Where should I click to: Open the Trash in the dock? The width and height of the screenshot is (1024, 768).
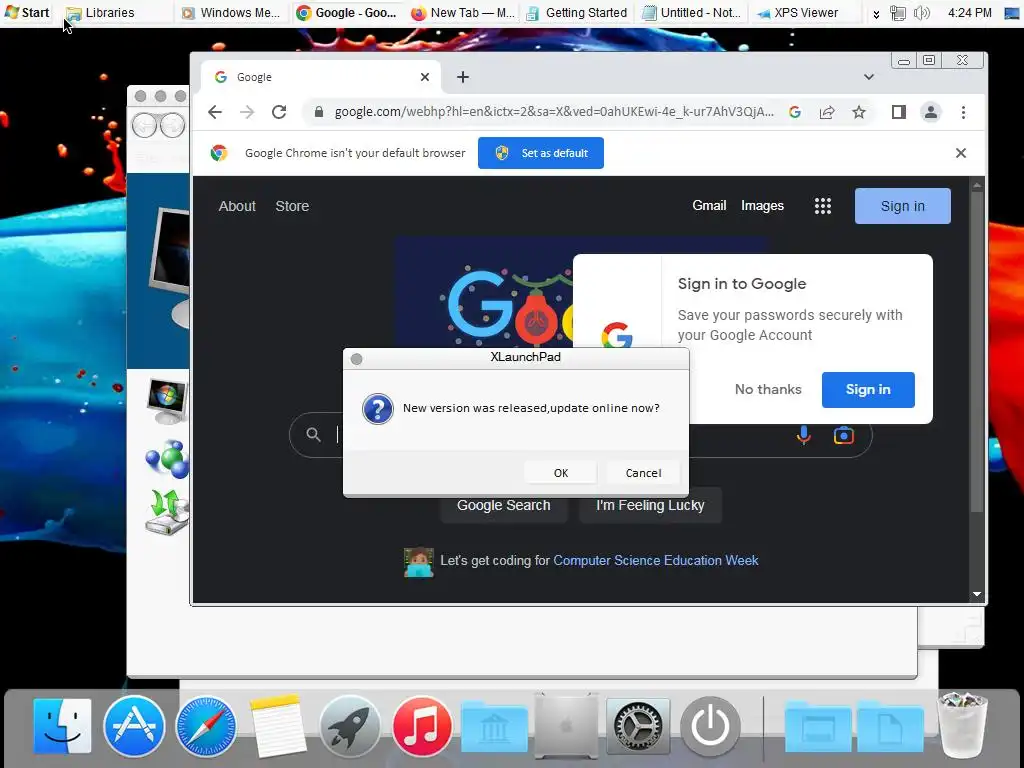click(x=962, y=725)
